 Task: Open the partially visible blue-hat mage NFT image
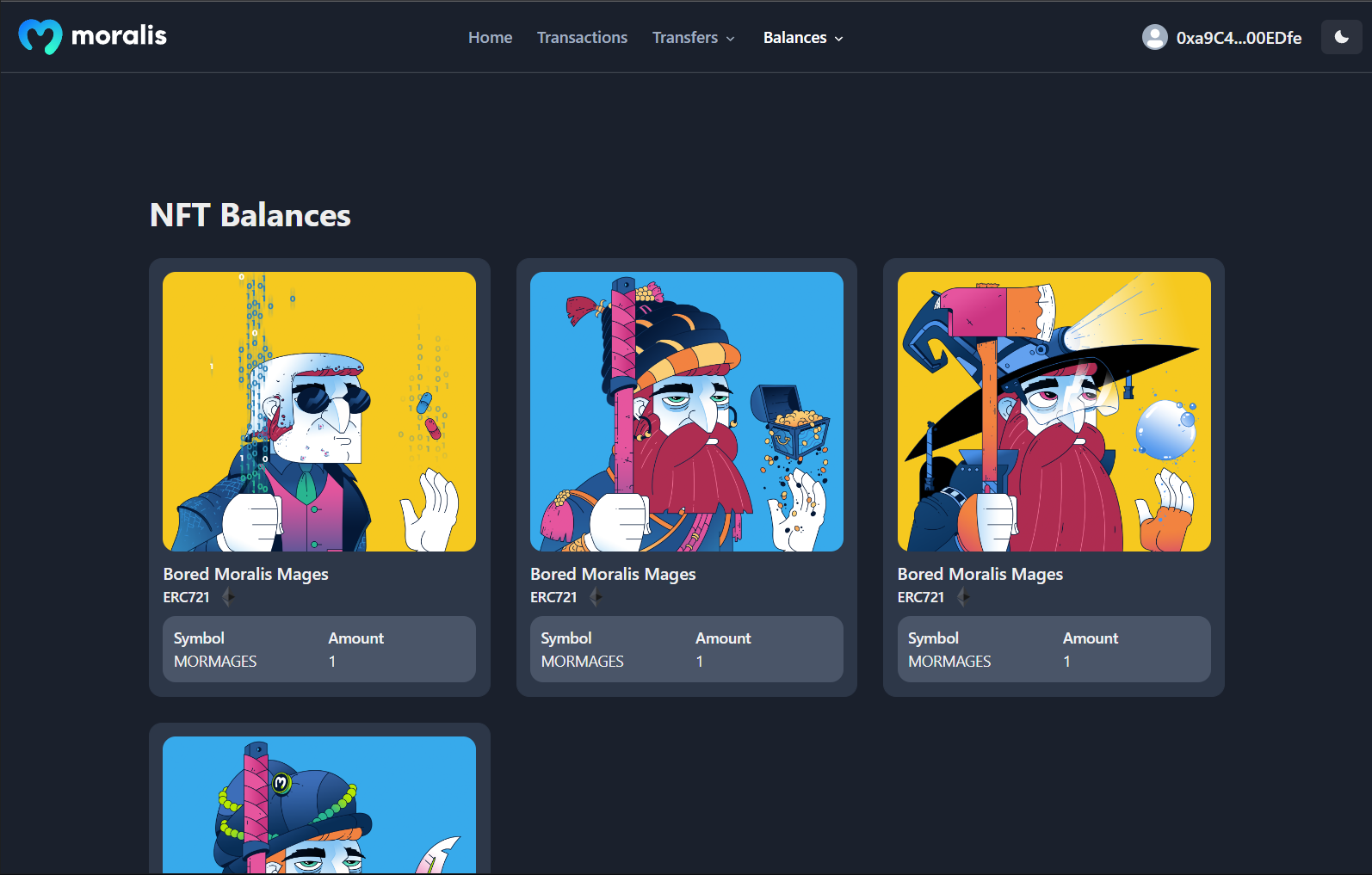coord(319,805)
